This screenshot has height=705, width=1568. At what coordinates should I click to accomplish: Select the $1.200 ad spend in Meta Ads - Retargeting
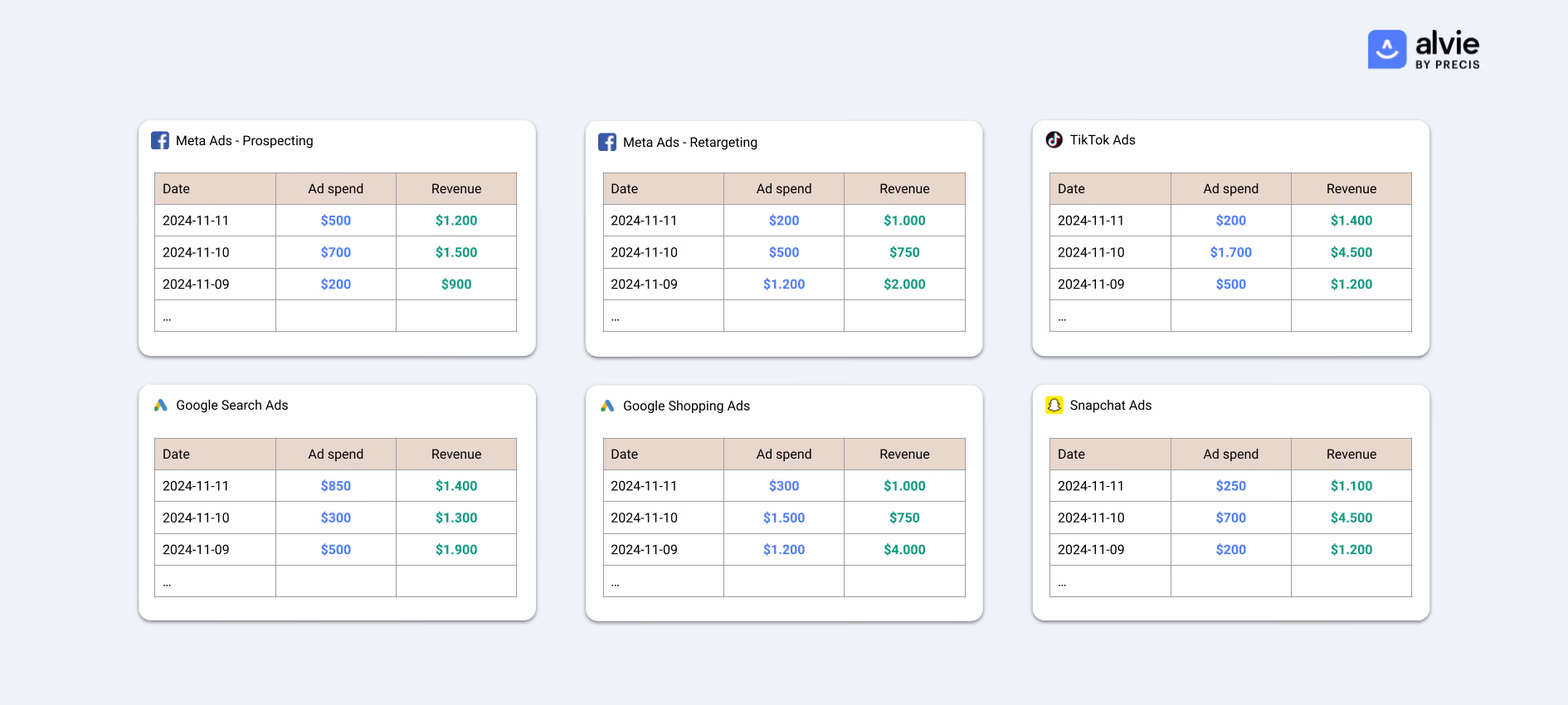click(x=784, y=284)
